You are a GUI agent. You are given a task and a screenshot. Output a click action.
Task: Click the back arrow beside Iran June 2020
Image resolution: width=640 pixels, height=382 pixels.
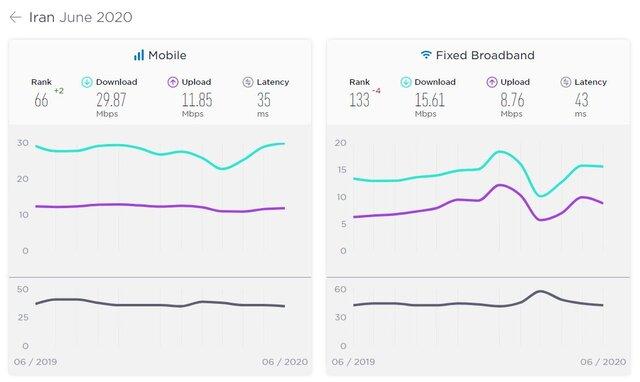(x=15, y=17)
